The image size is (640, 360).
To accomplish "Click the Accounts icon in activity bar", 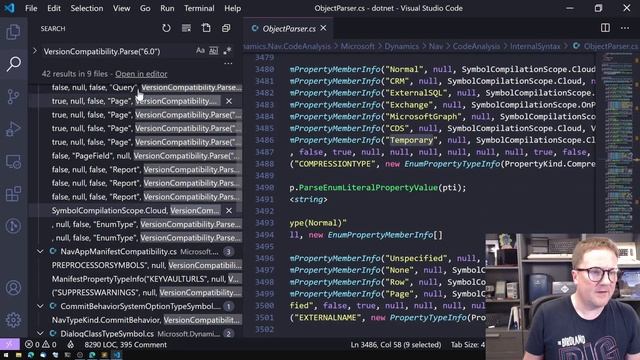I will tap(13, 288).
